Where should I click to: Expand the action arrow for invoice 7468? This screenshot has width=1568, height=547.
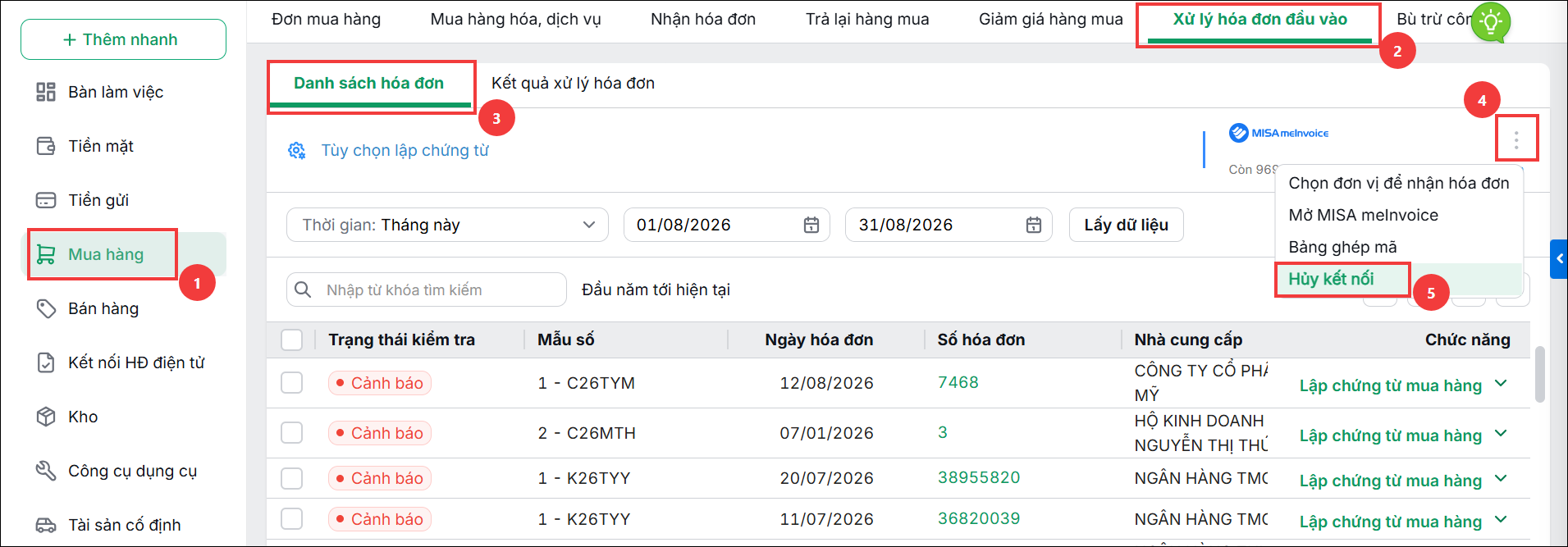1502,383
